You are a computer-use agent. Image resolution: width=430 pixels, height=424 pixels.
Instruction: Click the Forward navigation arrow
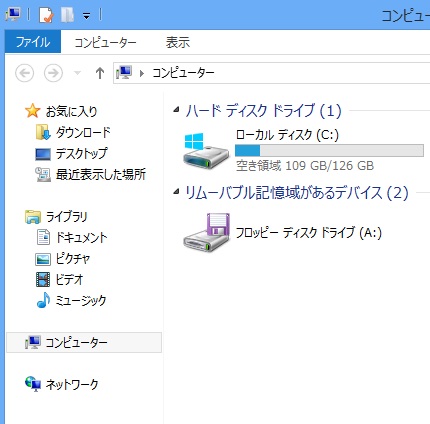53,73
